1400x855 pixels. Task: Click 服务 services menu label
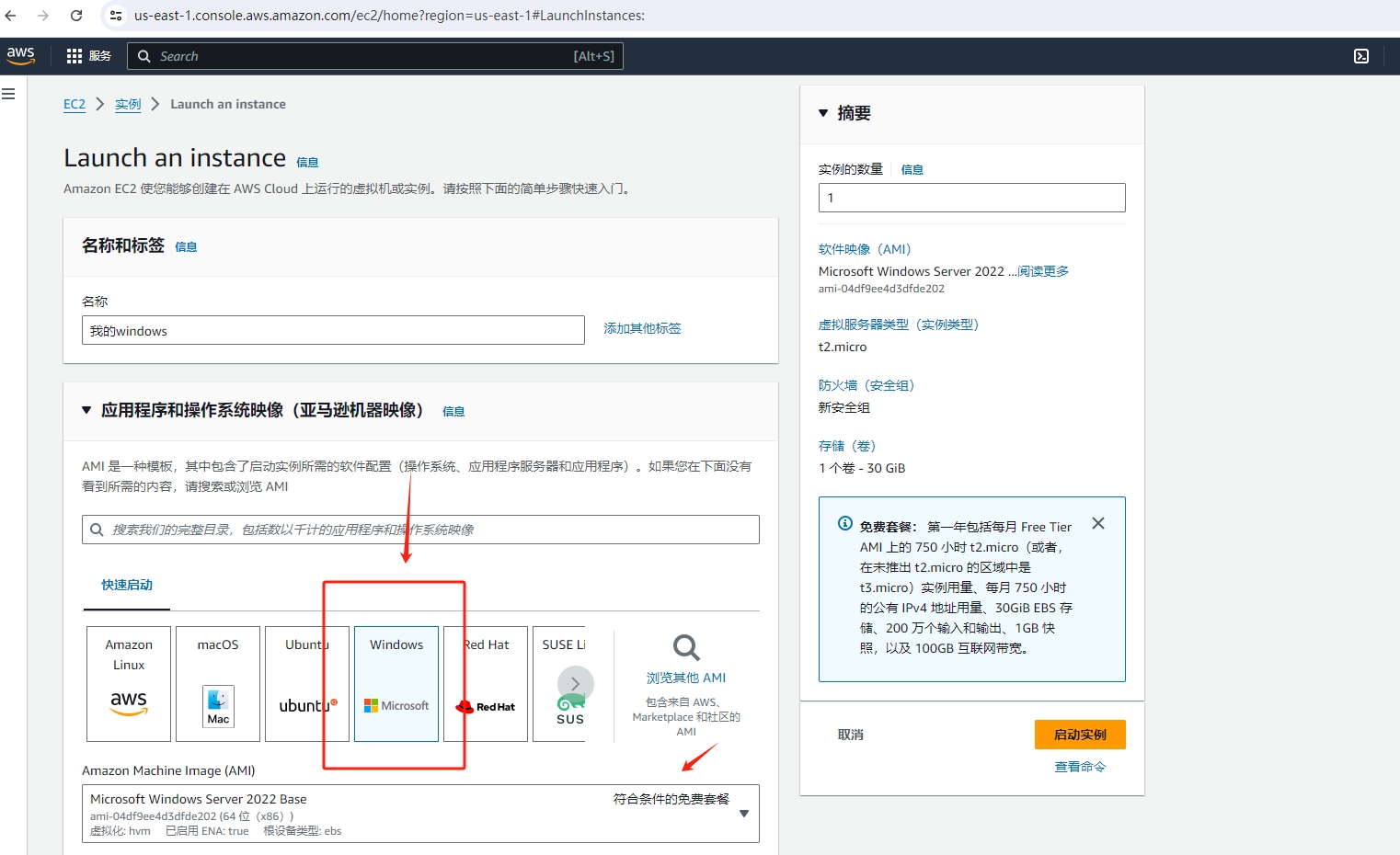(99, 56)
